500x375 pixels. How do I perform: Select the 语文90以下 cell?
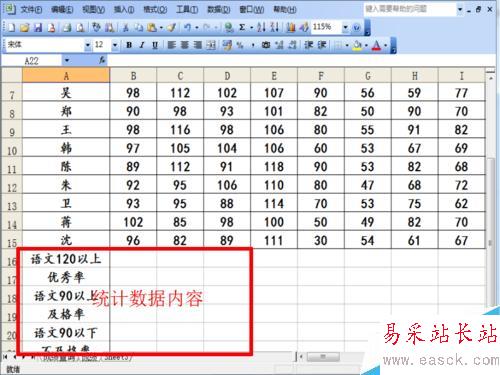coord(66,332)
